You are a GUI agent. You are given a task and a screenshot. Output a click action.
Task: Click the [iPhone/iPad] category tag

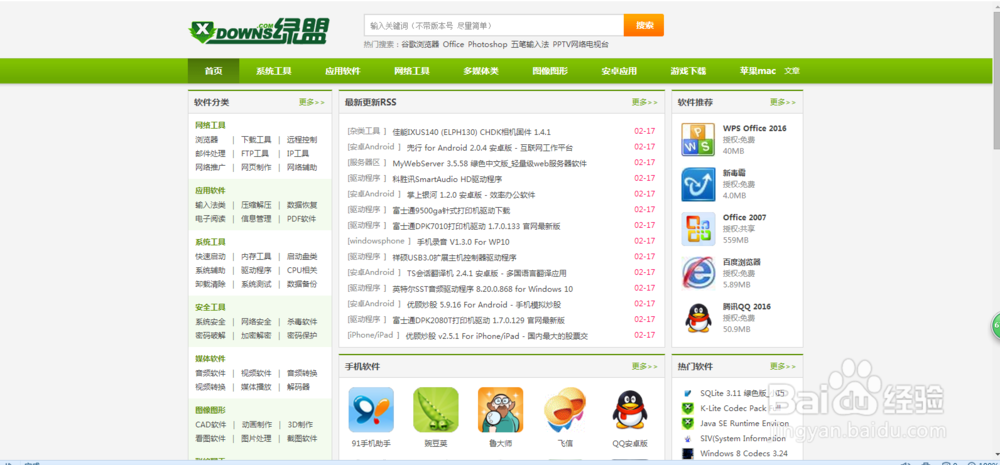click(x=374, y=336)
